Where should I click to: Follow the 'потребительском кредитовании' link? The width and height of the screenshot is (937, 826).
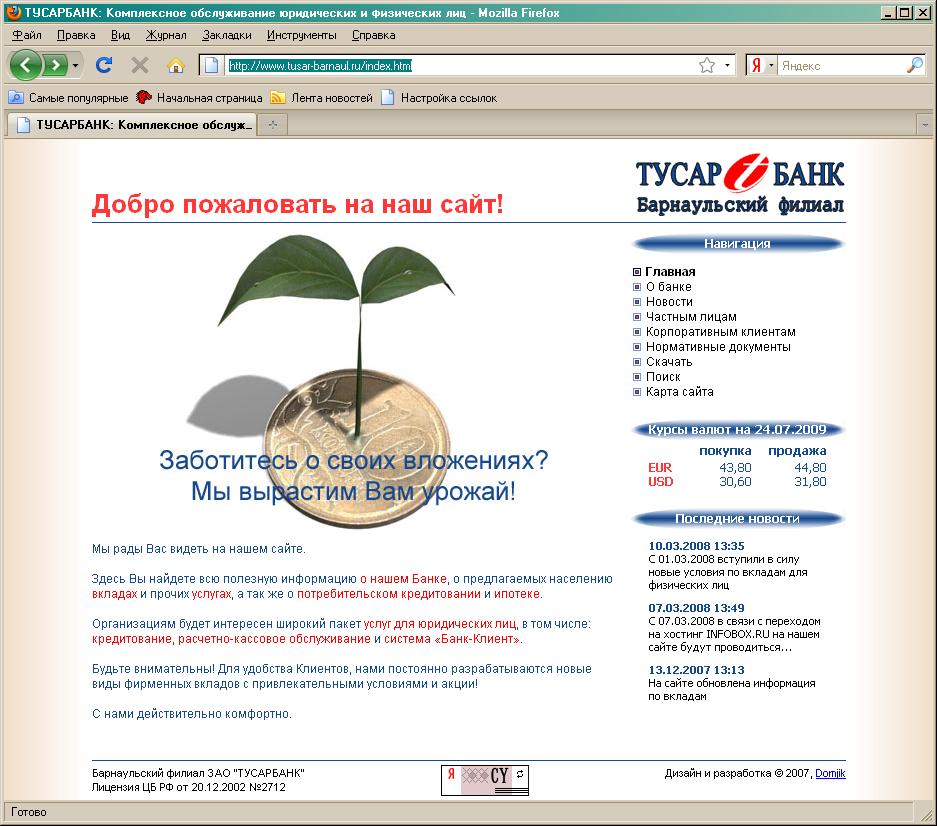388,594
